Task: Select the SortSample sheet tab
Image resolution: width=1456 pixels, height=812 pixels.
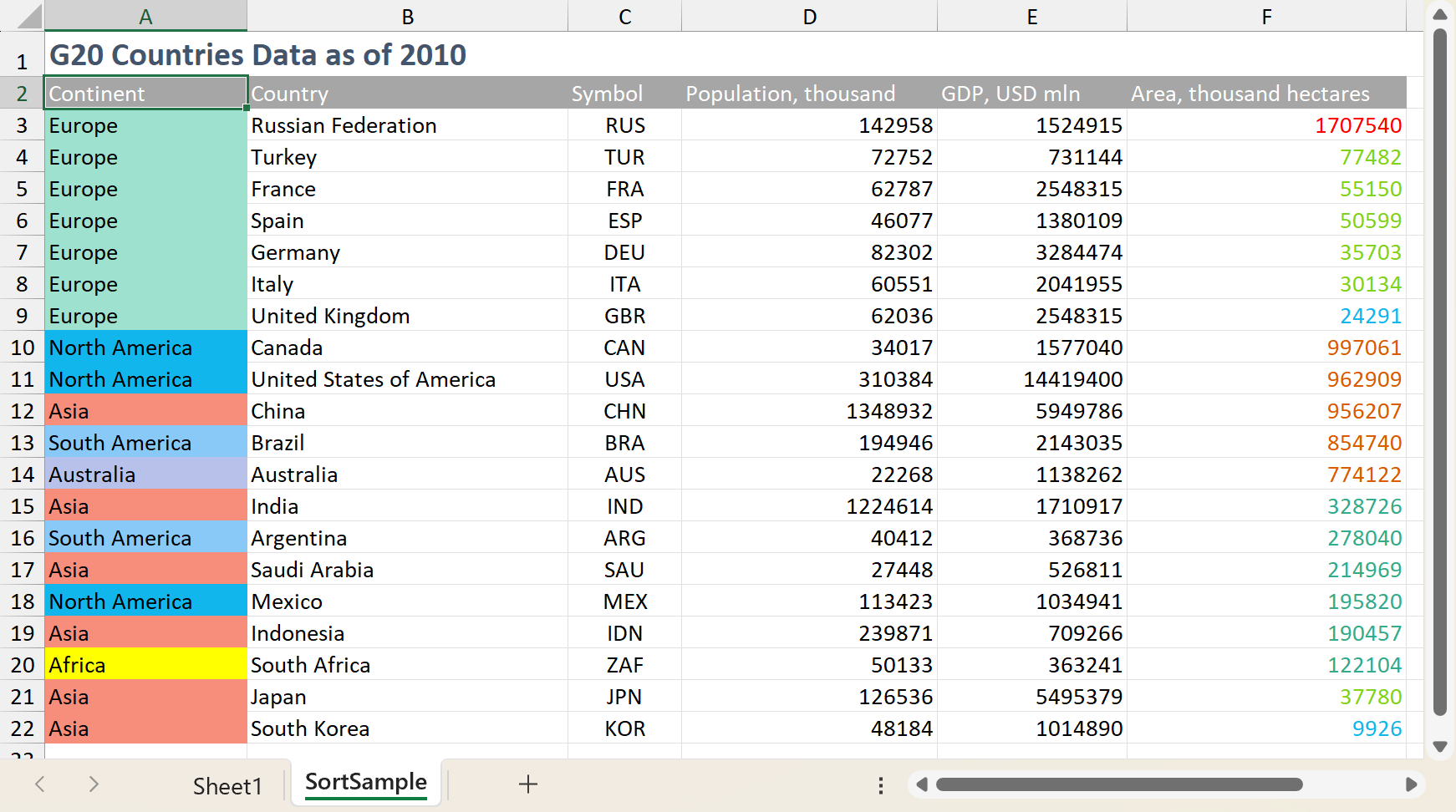Action: tap(365, 783)
